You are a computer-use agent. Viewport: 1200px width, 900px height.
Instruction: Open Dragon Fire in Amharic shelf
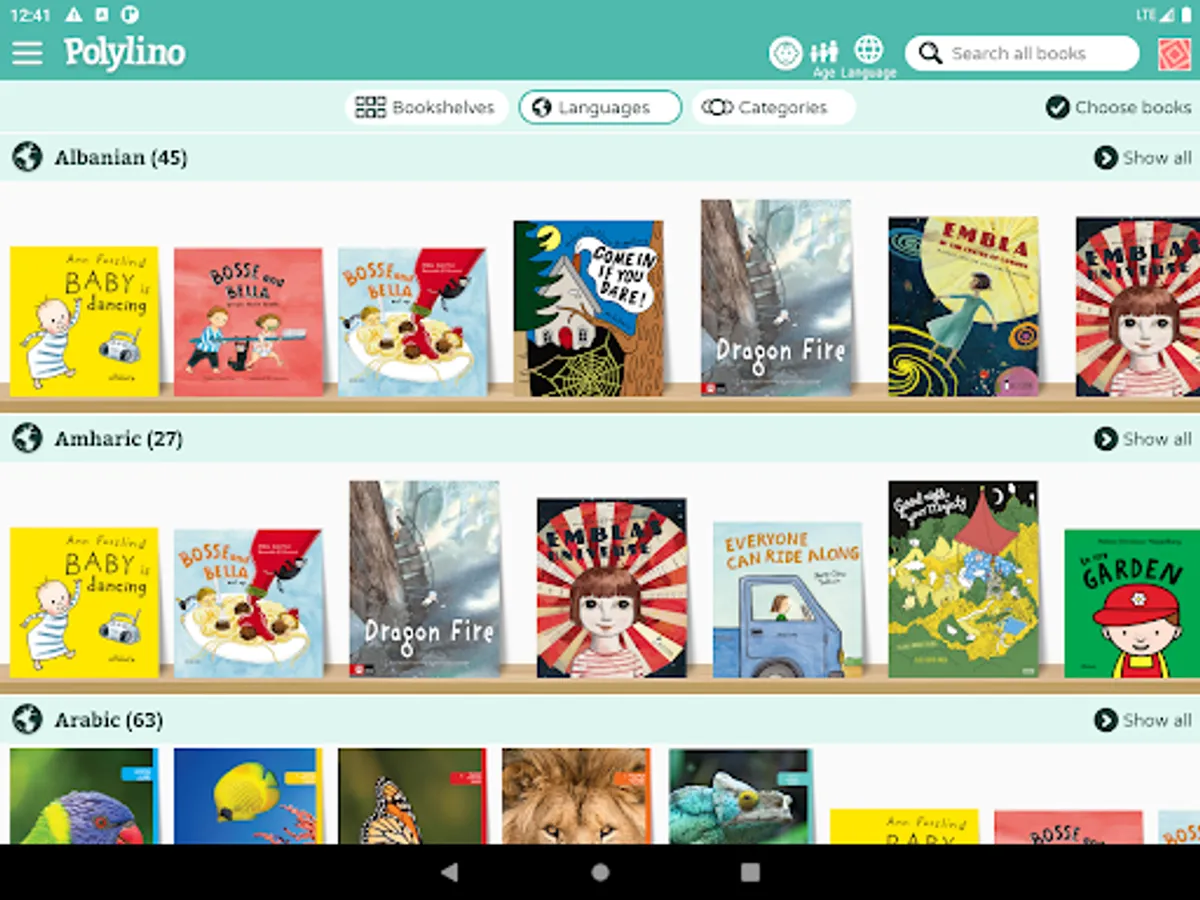[424, 579]
